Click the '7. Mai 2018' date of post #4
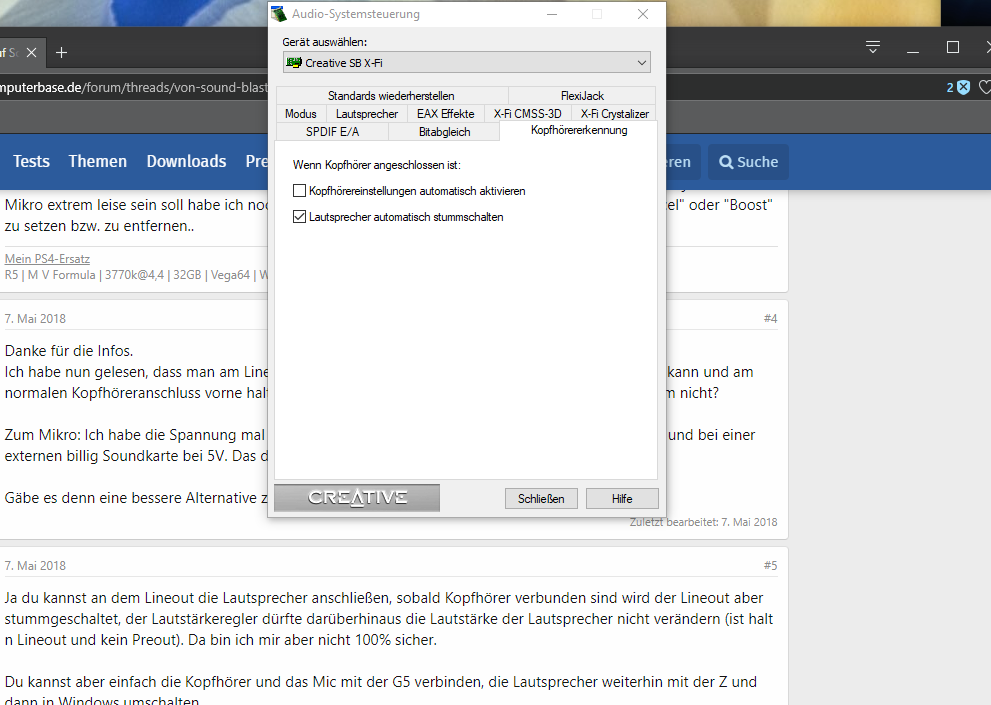The height and width of the screenshot is (705, 991). point(35,319)
